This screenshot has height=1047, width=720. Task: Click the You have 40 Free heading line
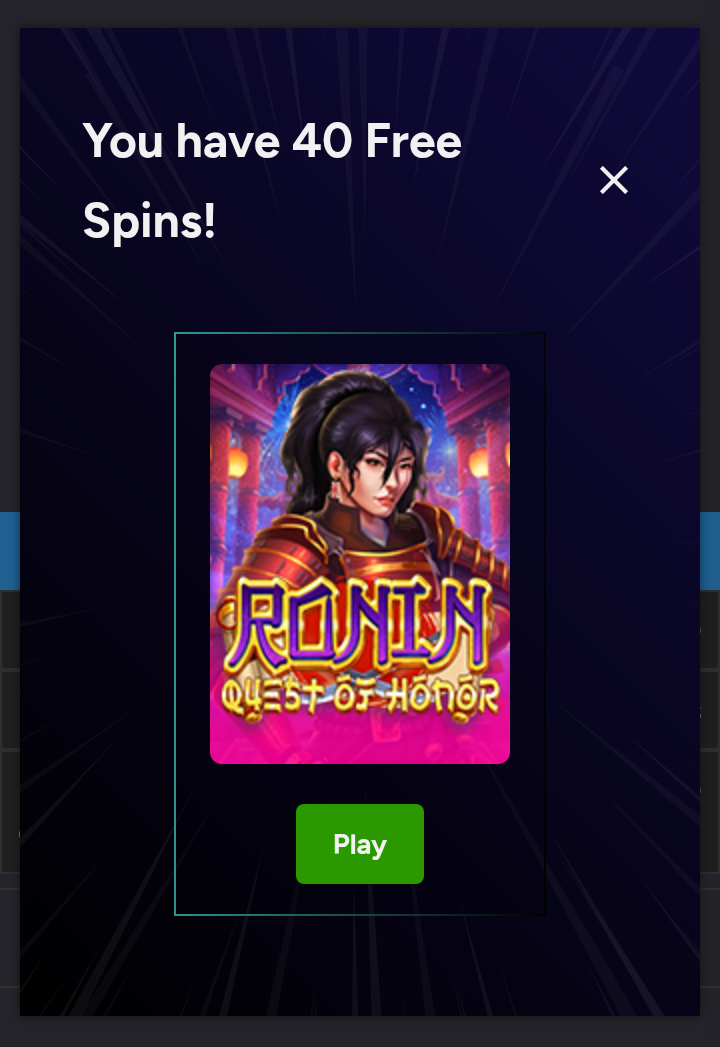pyautogui.click(x=272, y=141)
